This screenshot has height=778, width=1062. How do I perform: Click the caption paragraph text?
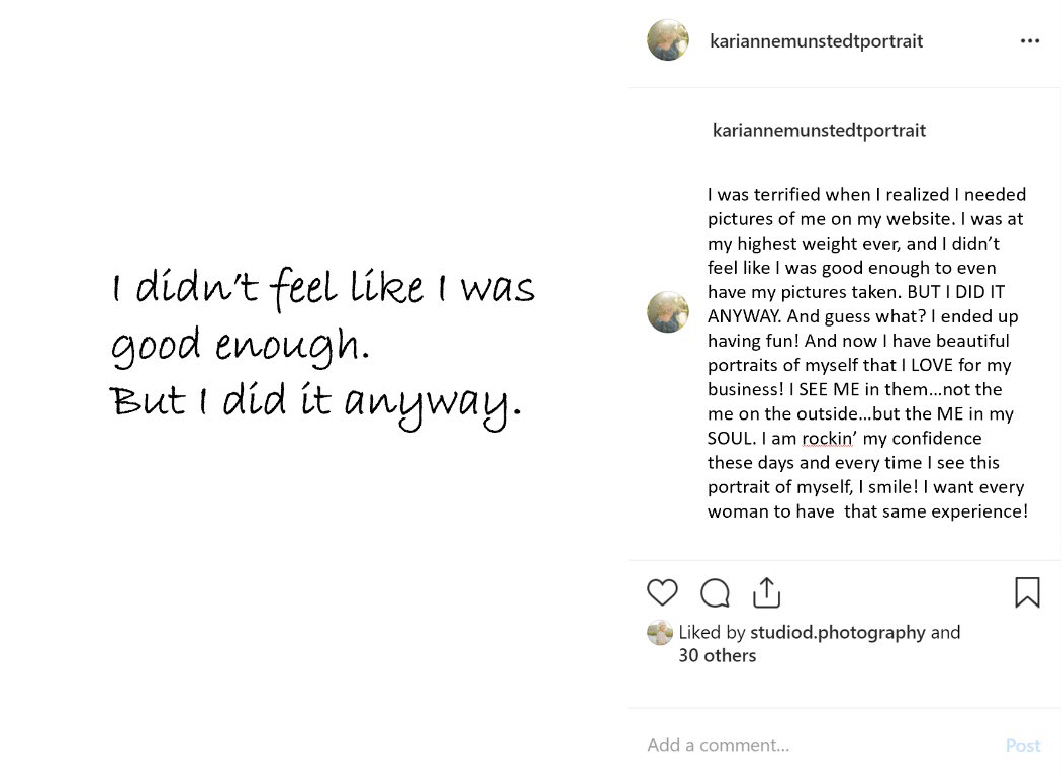tap(866, 340)
